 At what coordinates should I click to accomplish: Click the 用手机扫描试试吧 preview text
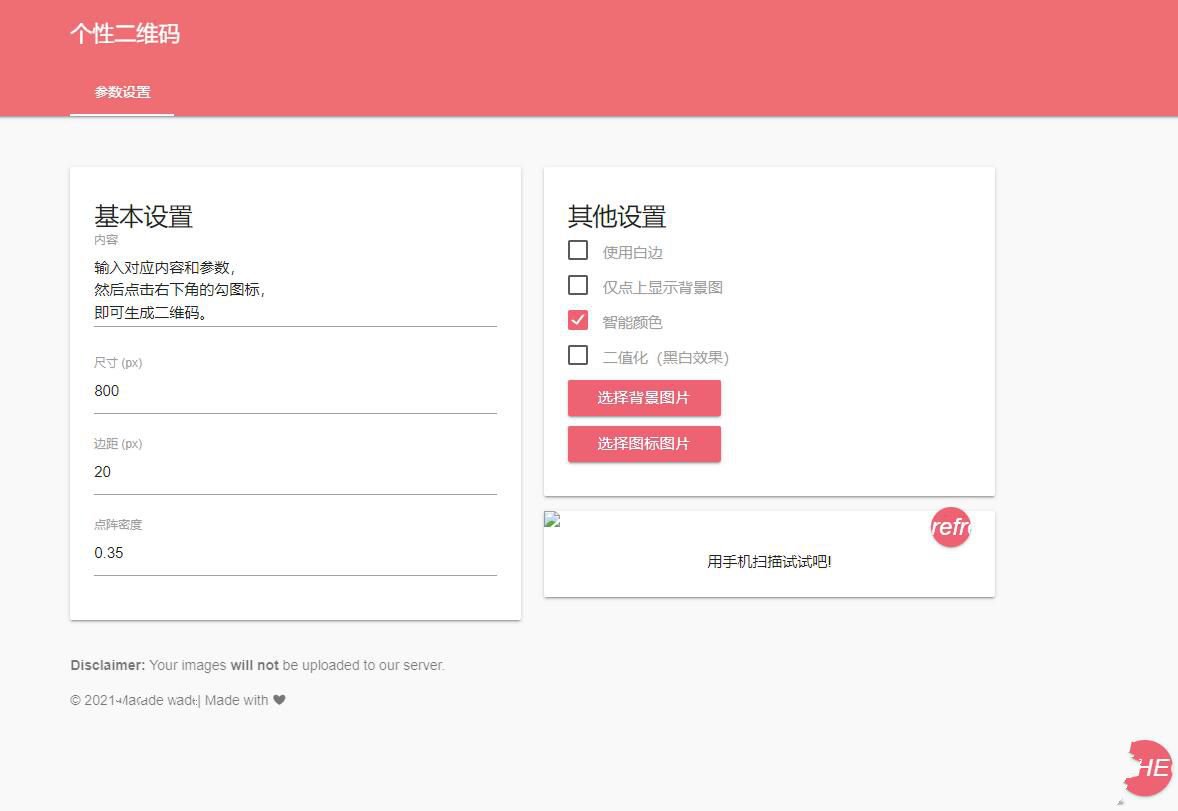[x=768, y=561]
